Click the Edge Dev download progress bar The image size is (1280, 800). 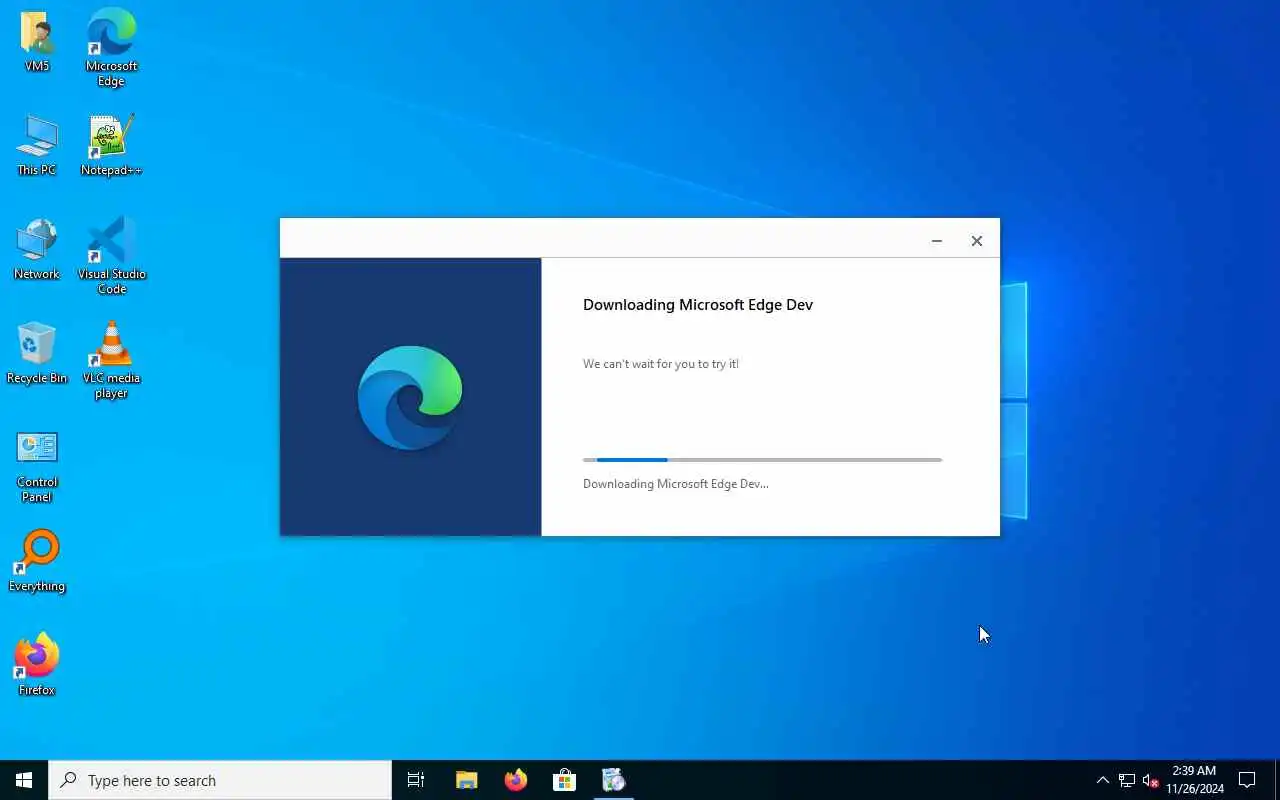pos(763,460)
